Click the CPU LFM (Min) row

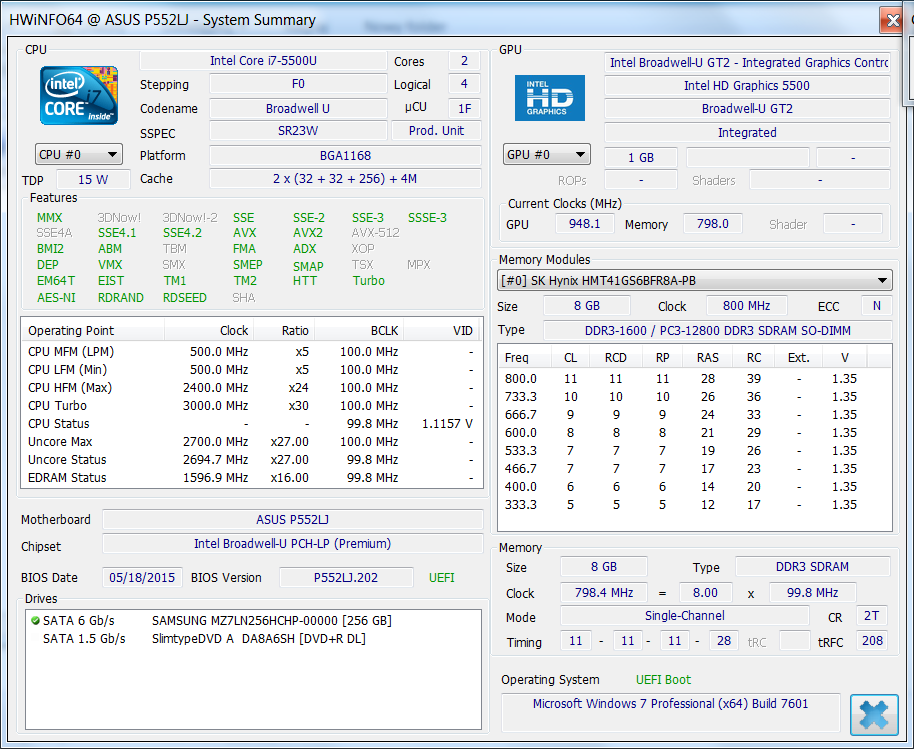(x=252, y=370)
